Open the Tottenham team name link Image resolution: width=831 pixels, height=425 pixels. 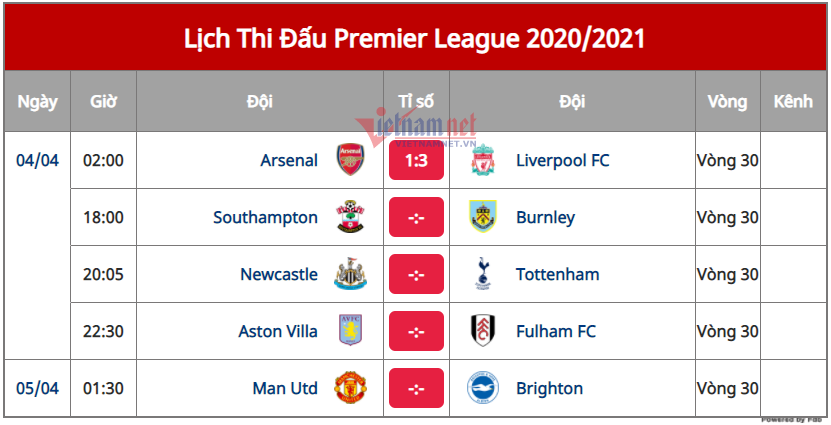click(558, 275)
